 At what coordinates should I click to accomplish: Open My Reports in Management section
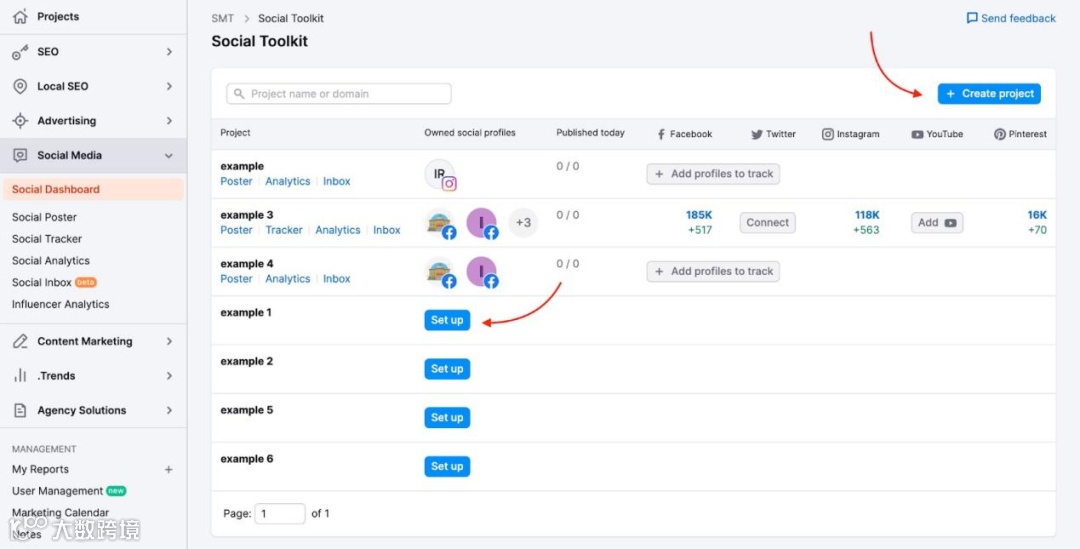coord(40,470)
